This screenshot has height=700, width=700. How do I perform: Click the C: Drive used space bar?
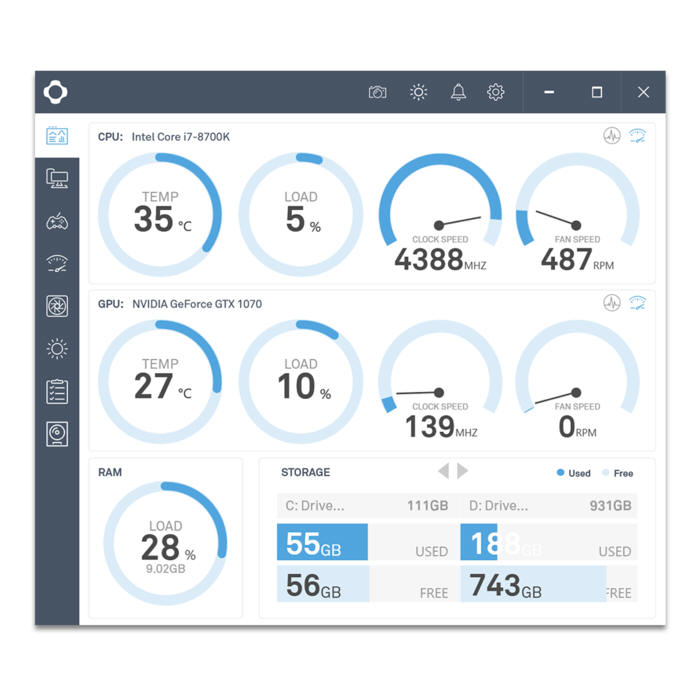click(322, 543)
